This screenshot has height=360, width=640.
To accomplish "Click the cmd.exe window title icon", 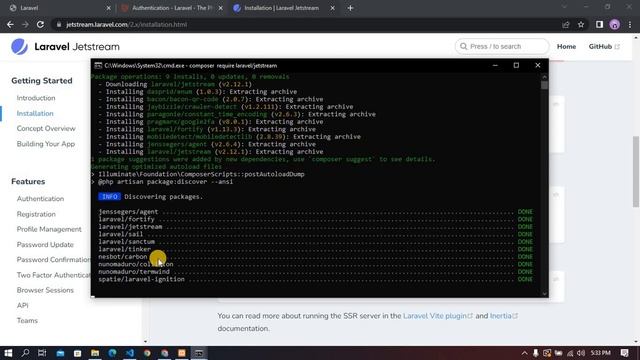I will point(98,65).
